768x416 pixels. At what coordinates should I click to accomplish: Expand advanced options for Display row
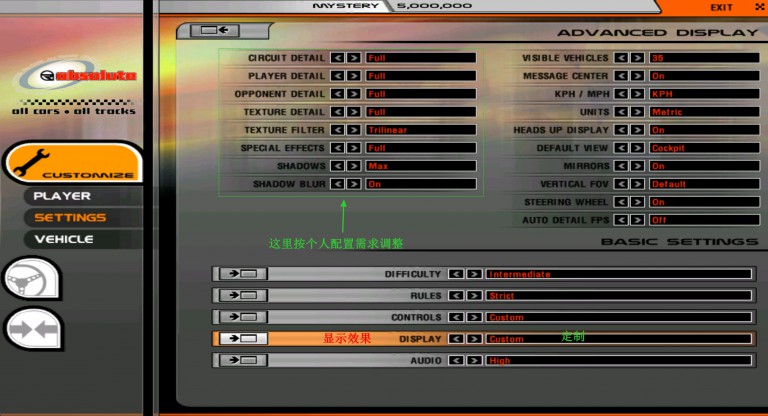243,339
